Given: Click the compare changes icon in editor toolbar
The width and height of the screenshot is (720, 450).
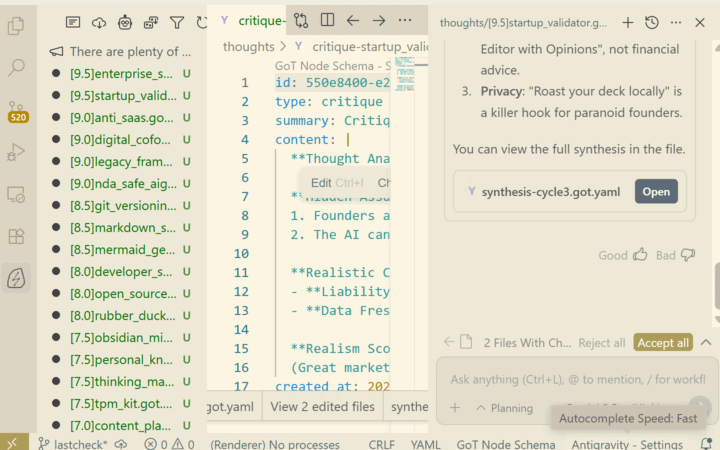Looking at the screenshot, I should [x=301, y=20].
